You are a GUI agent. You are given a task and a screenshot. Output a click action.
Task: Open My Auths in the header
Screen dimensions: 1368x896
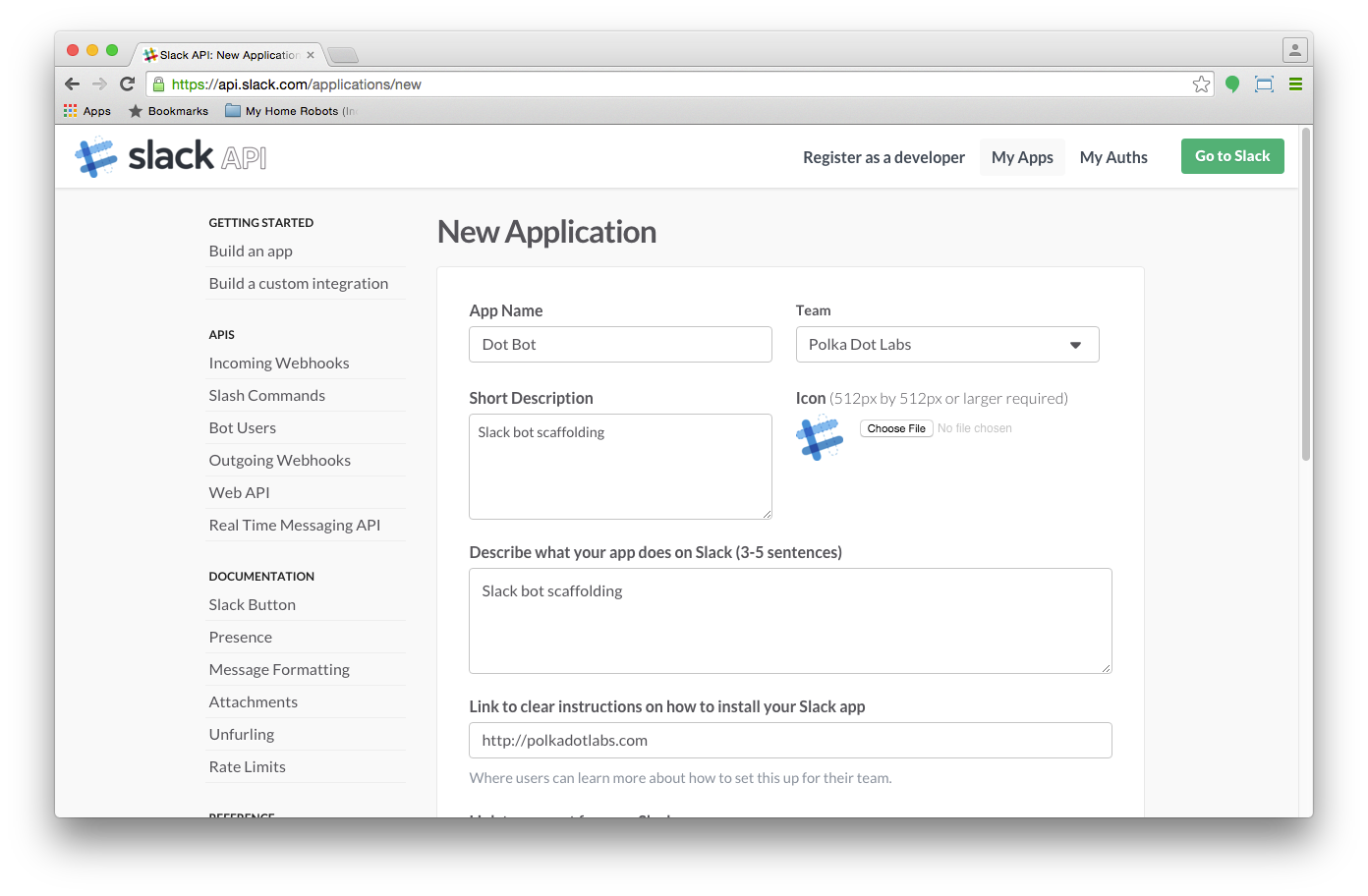[x=1113, y=157]
